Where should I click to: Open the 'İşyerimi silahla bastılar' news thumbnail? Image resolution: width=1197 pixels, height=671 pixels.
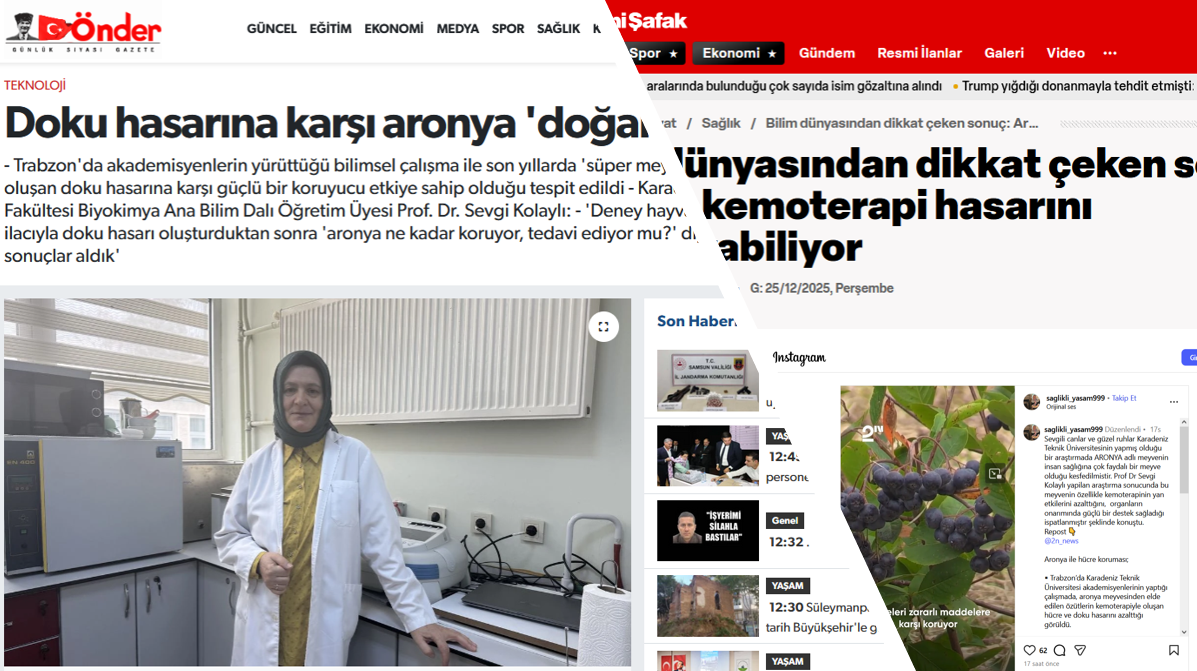707,530
